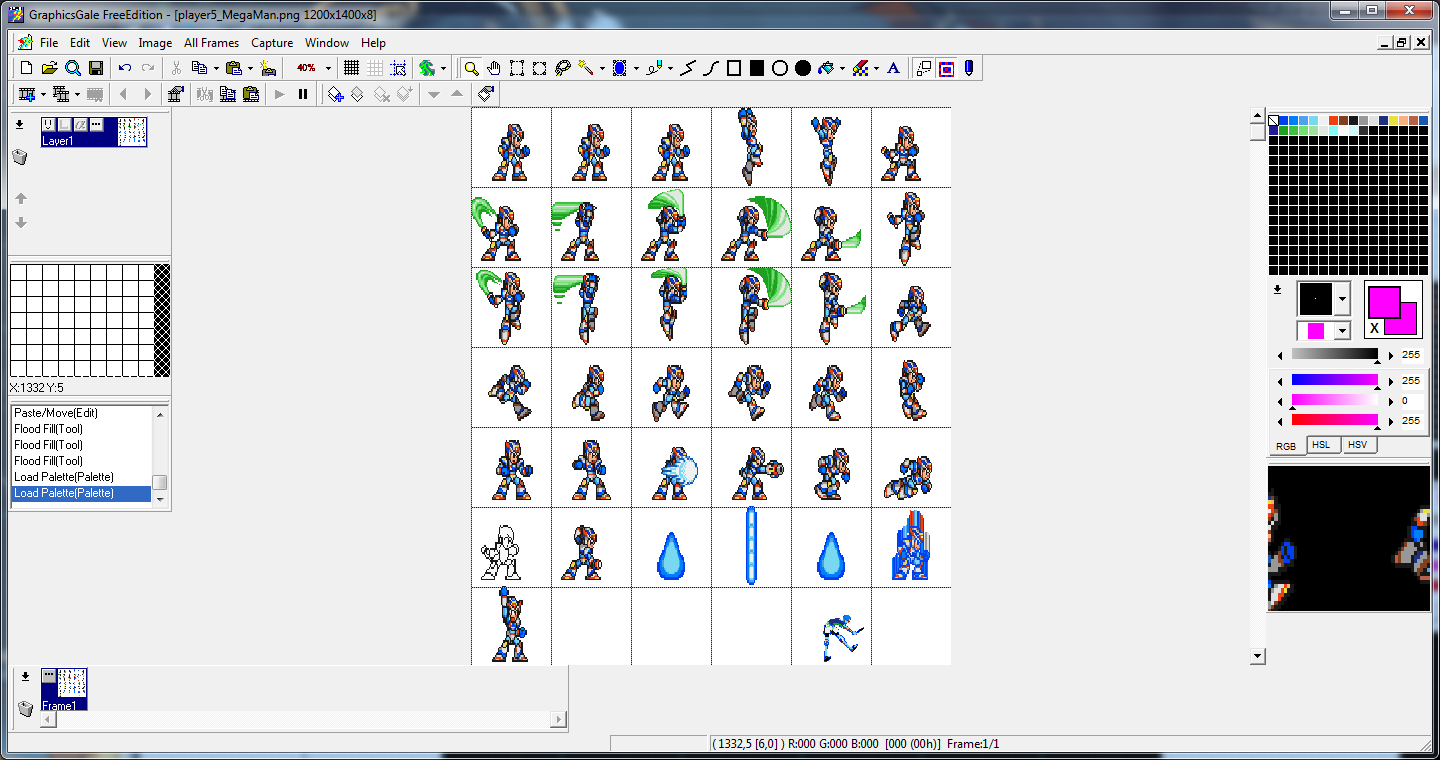Image resolution: width=1440 pixels, height=760 pixels.
Task: Open frame properties house icon
Action: (x=176, y=94)
